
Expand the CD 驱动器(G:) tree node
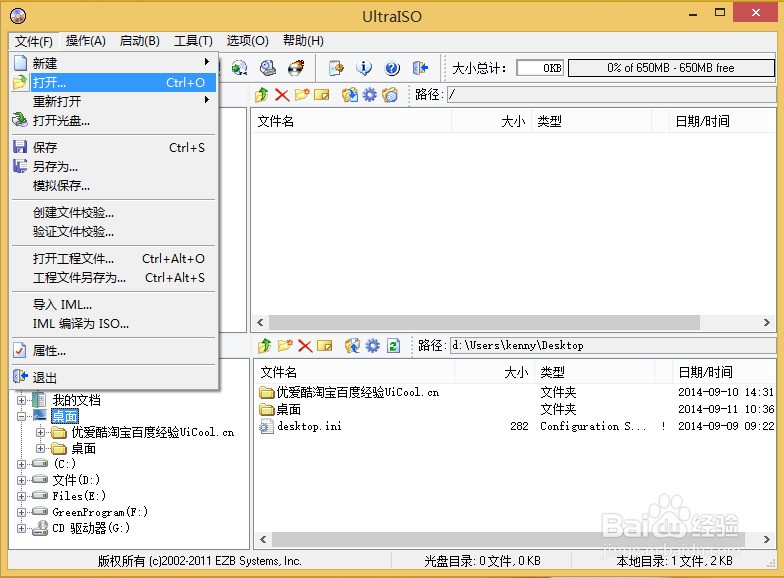[22, 528]
